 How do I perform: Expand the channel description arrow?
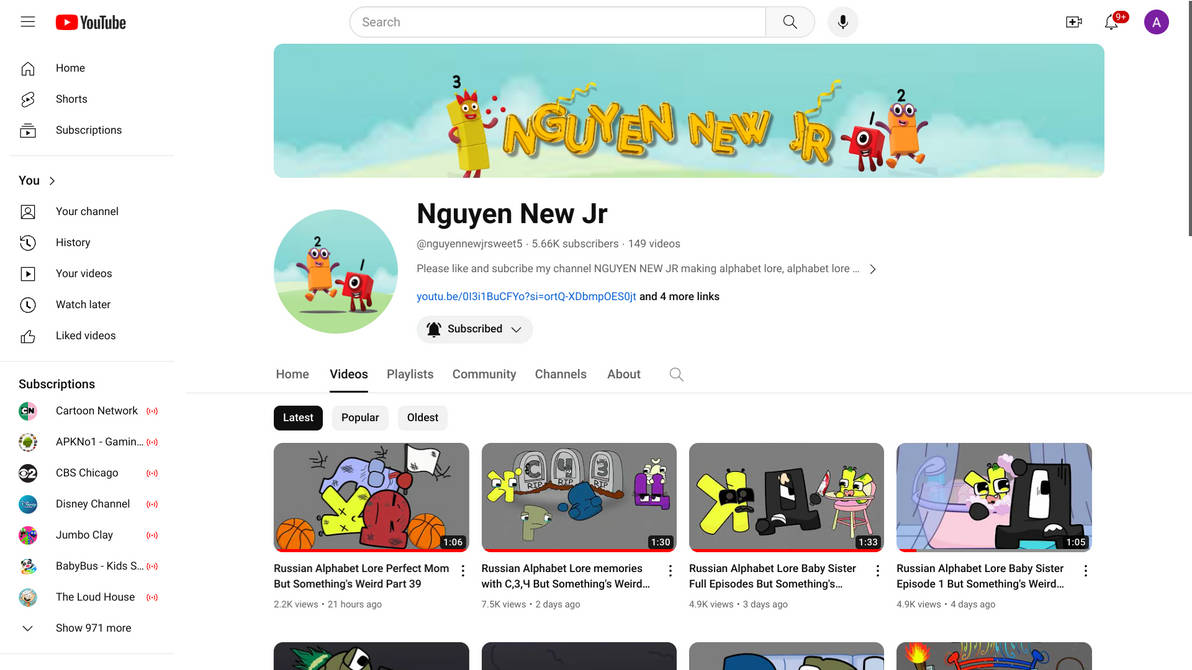pos(873,269)
